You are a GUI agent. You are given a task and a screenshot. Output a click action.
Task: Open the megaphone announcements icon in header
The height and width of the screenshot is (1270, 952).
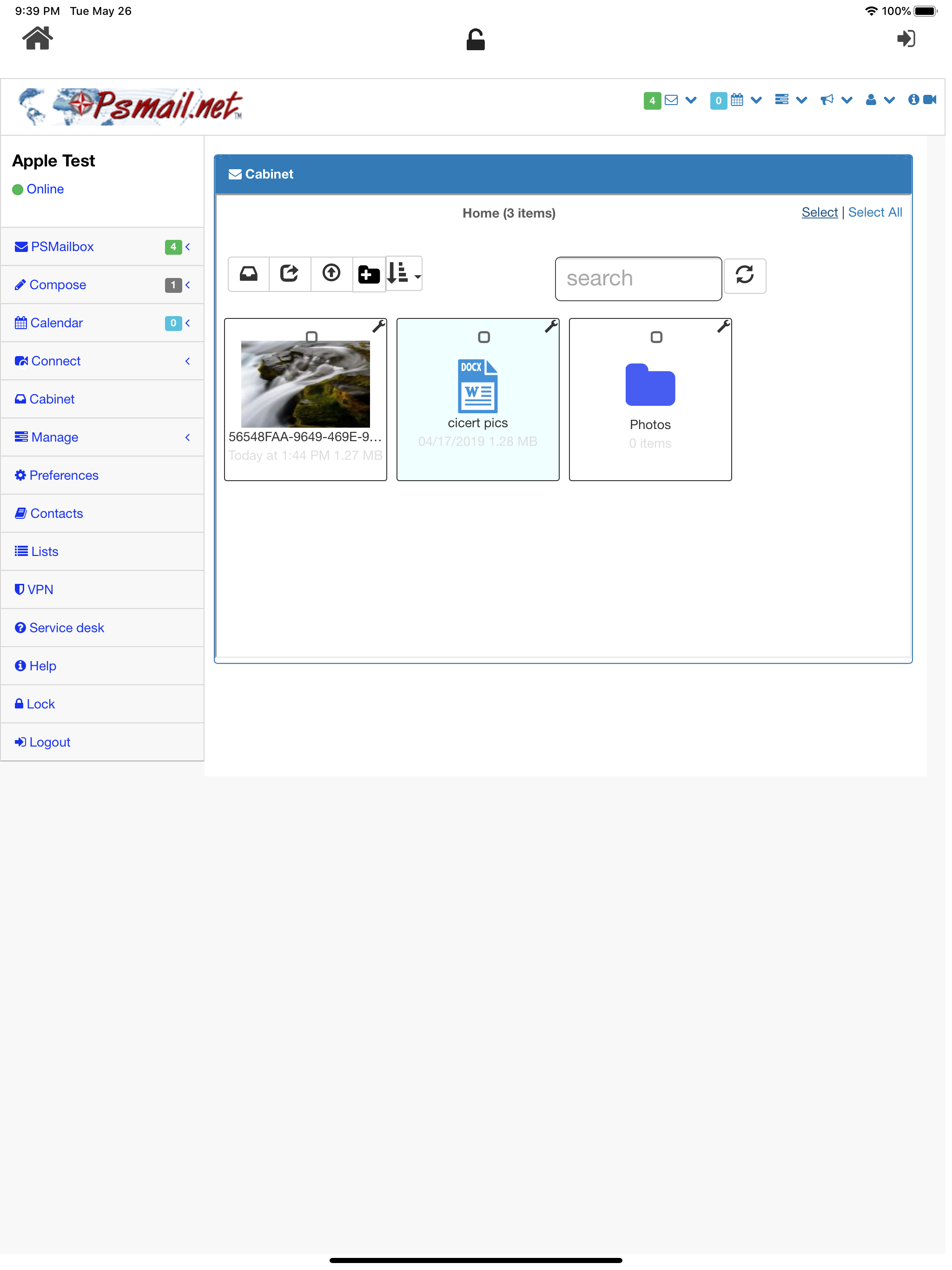point(826,100)
